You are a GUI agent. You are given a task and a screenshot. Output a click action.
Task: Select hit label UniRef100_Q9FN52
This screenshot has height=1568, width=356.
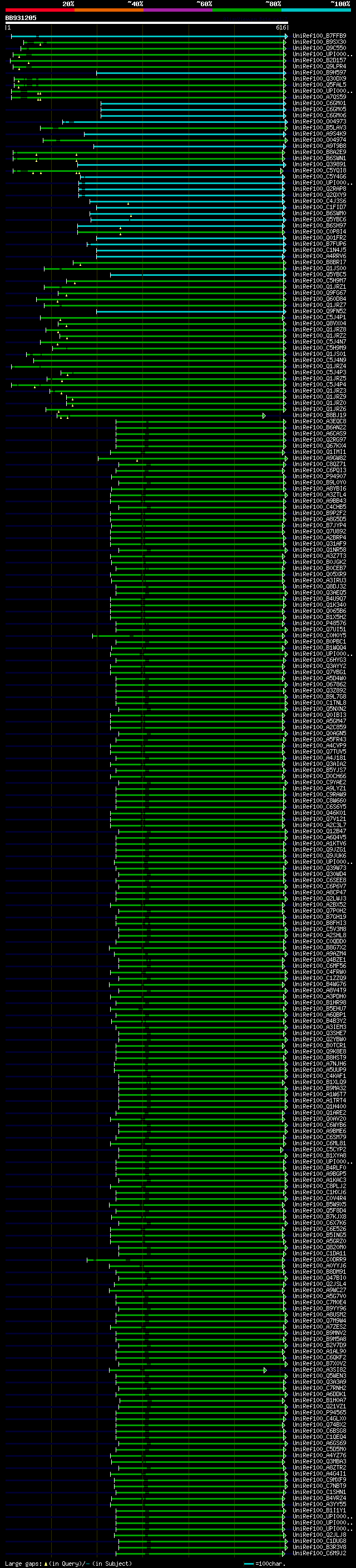pyautogui.click(x=319, y=311)
